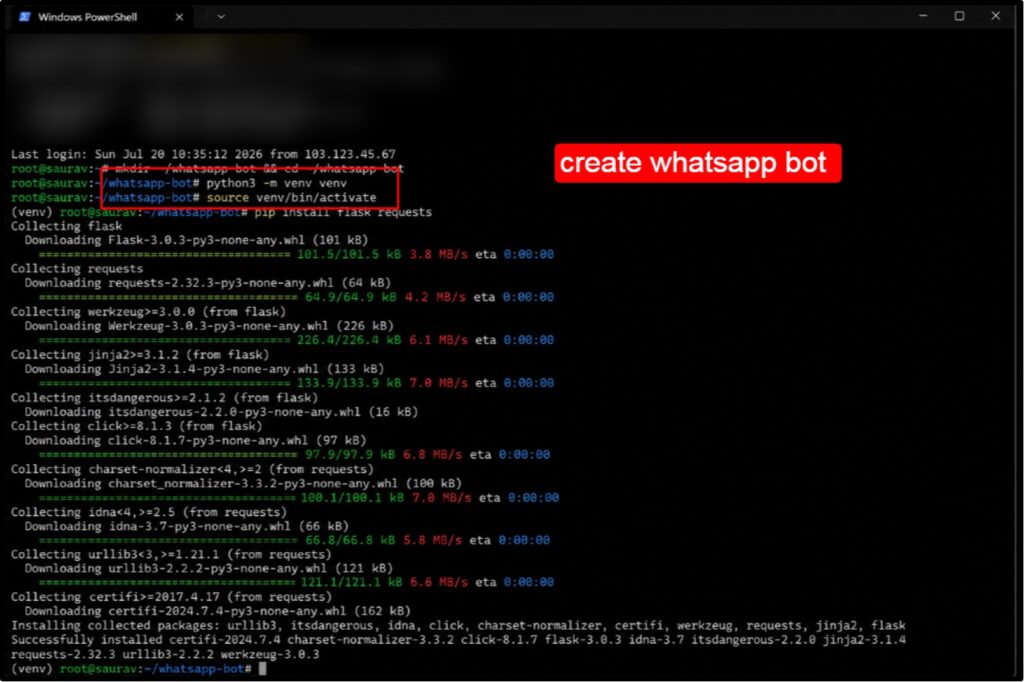Click the IP address 103.123.45.67
1024x682 pixels.
[350, 154]
